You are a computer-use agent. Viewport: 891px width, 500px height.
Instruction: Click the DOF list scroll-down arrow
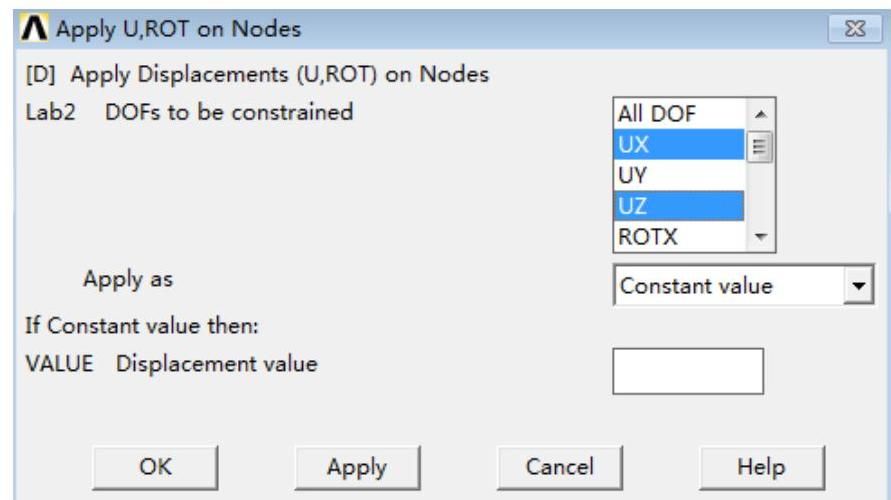coord(760,238)
